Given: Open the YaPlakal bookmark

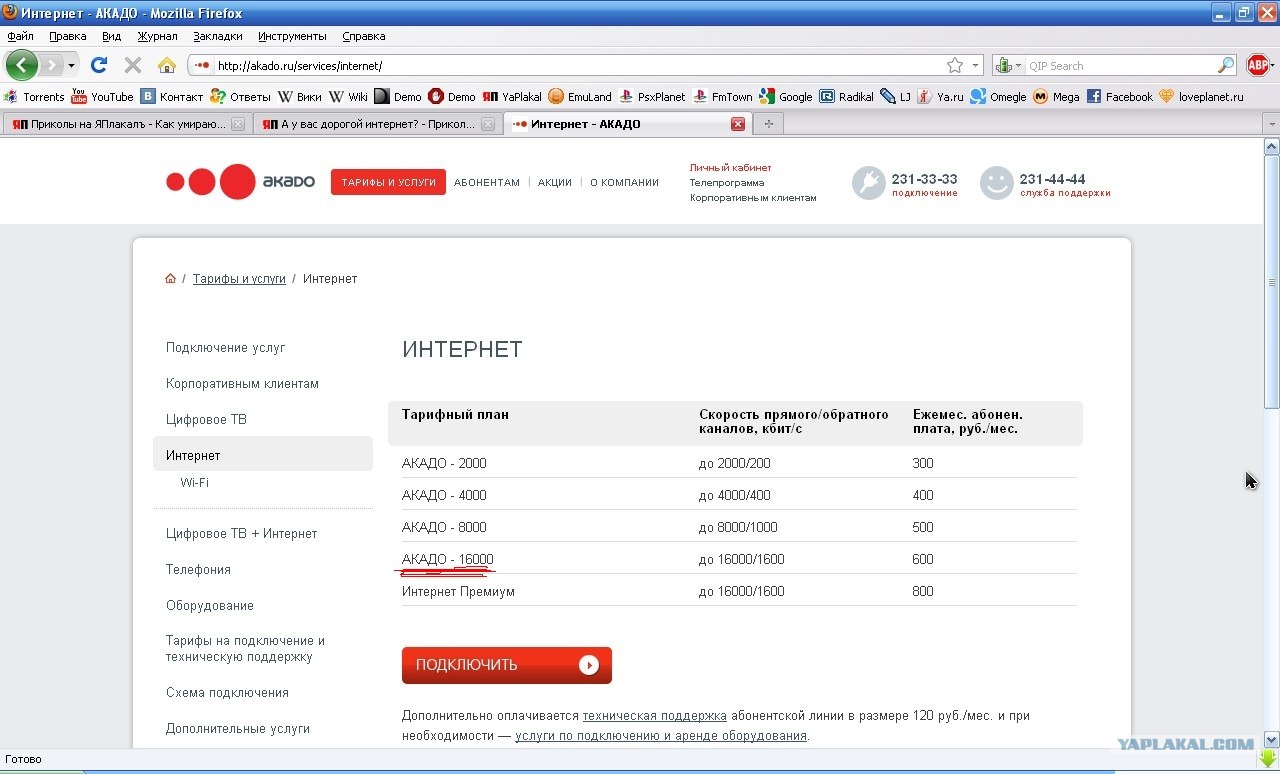Looking at the screenshot, I should pyautogui.click(x=512, y=97).
